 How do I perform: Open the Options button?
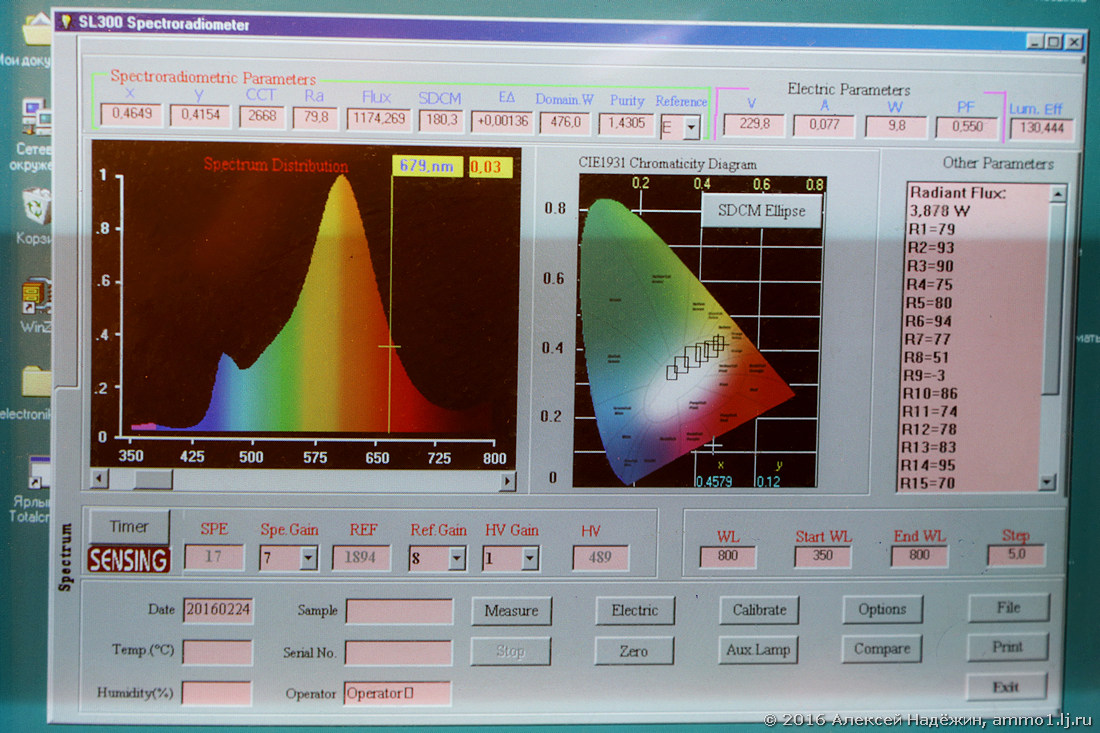(882, 609)
